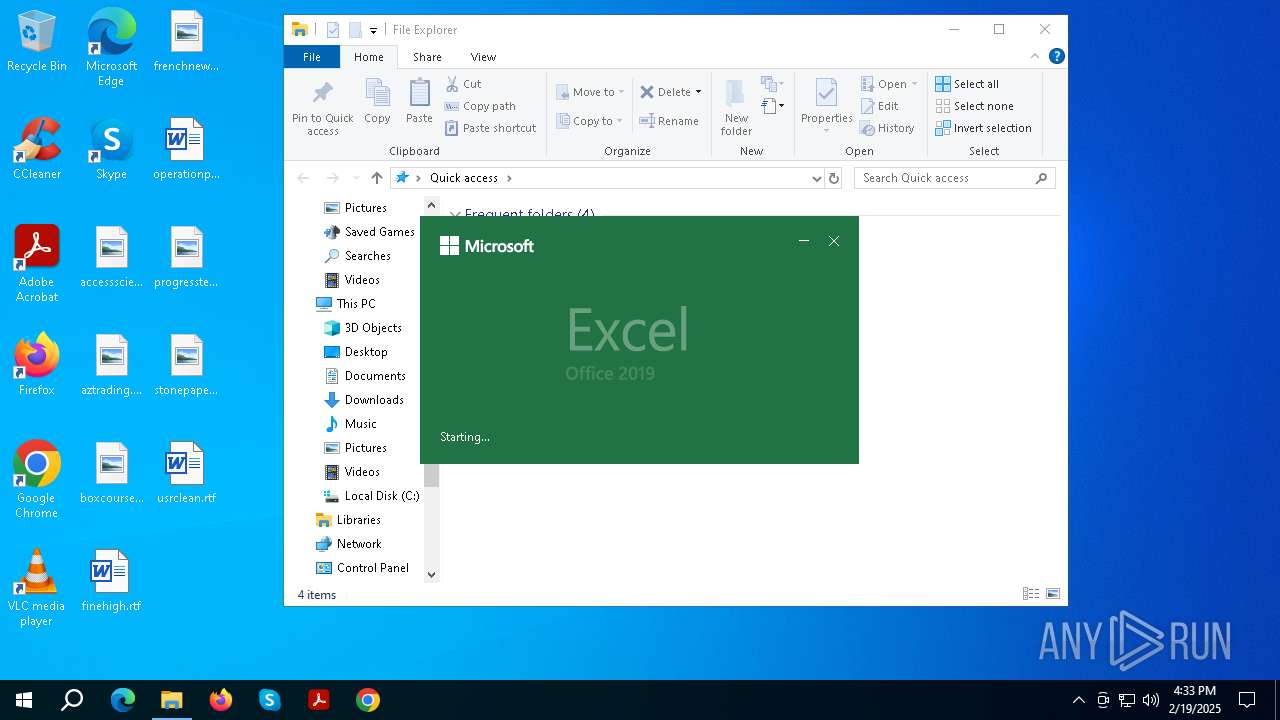
Task: Click the Cut scissors option
Action: 463,84
